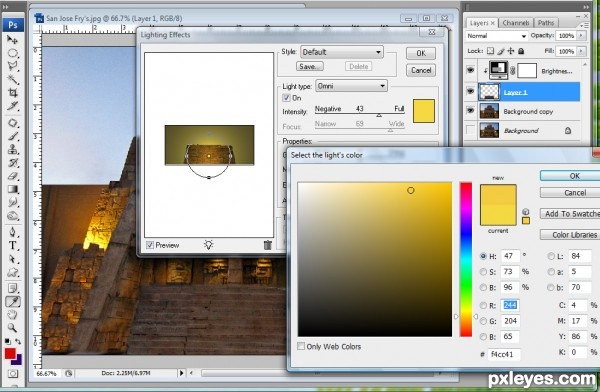
Task: Hide the Background copy layer
Action: click(470, 111)
